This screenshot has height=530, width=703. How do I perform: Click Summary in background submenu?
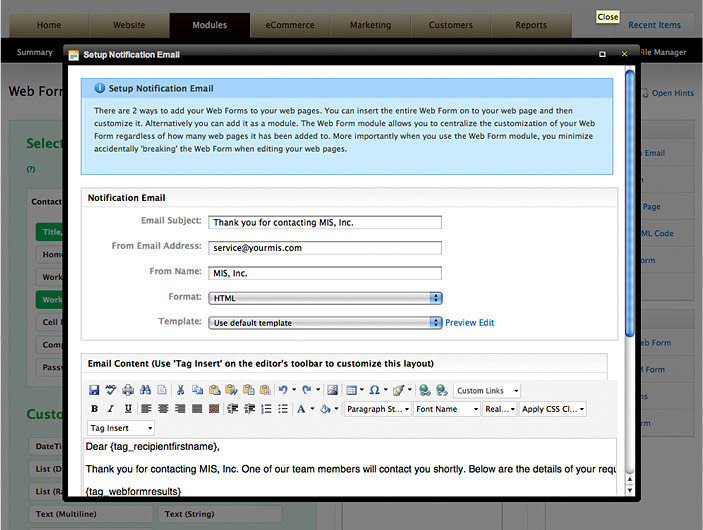(35, 52)
